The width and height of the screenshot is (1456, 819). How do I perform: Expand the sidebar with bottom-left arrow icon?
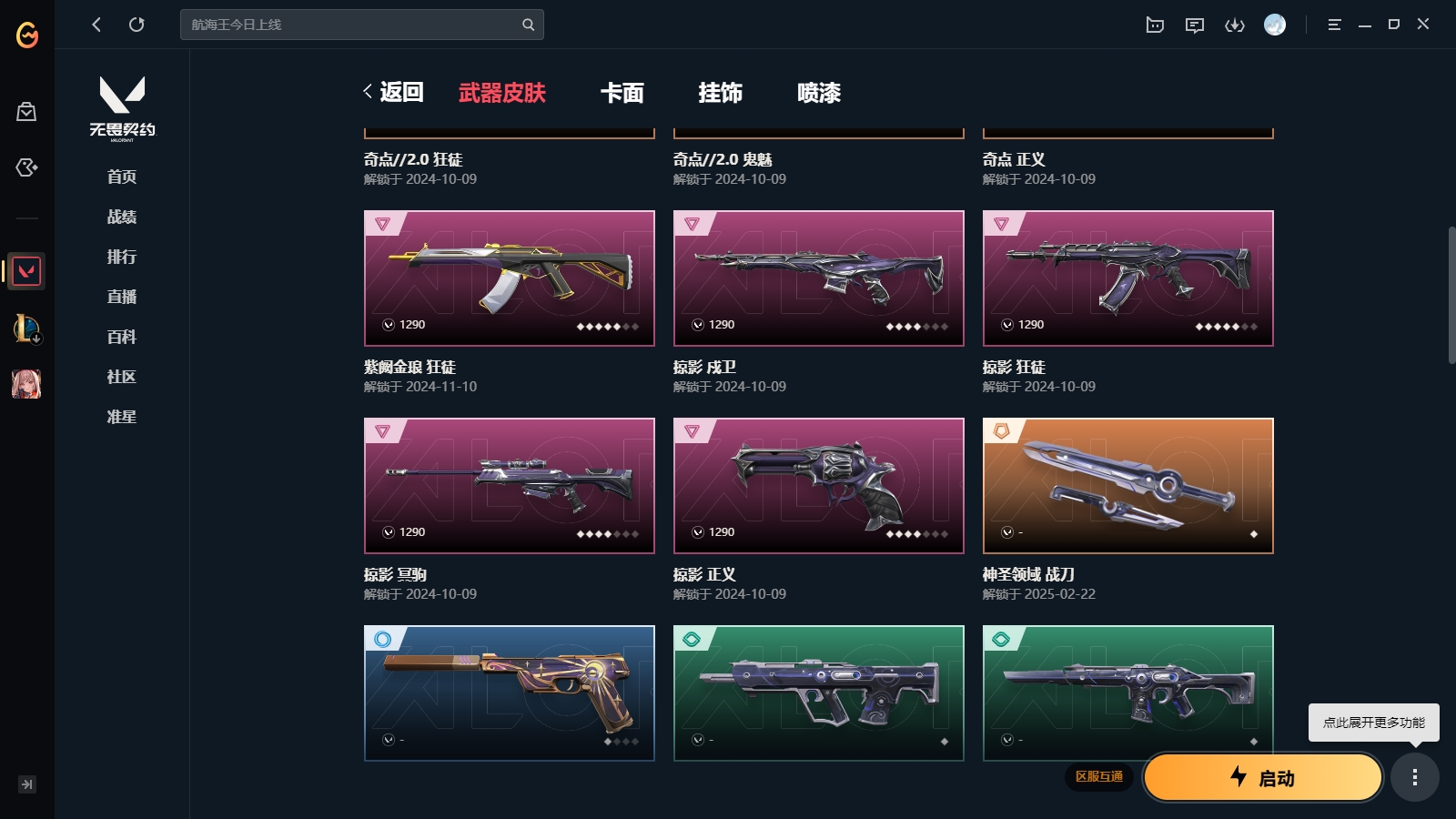click(x=27, y=784)
